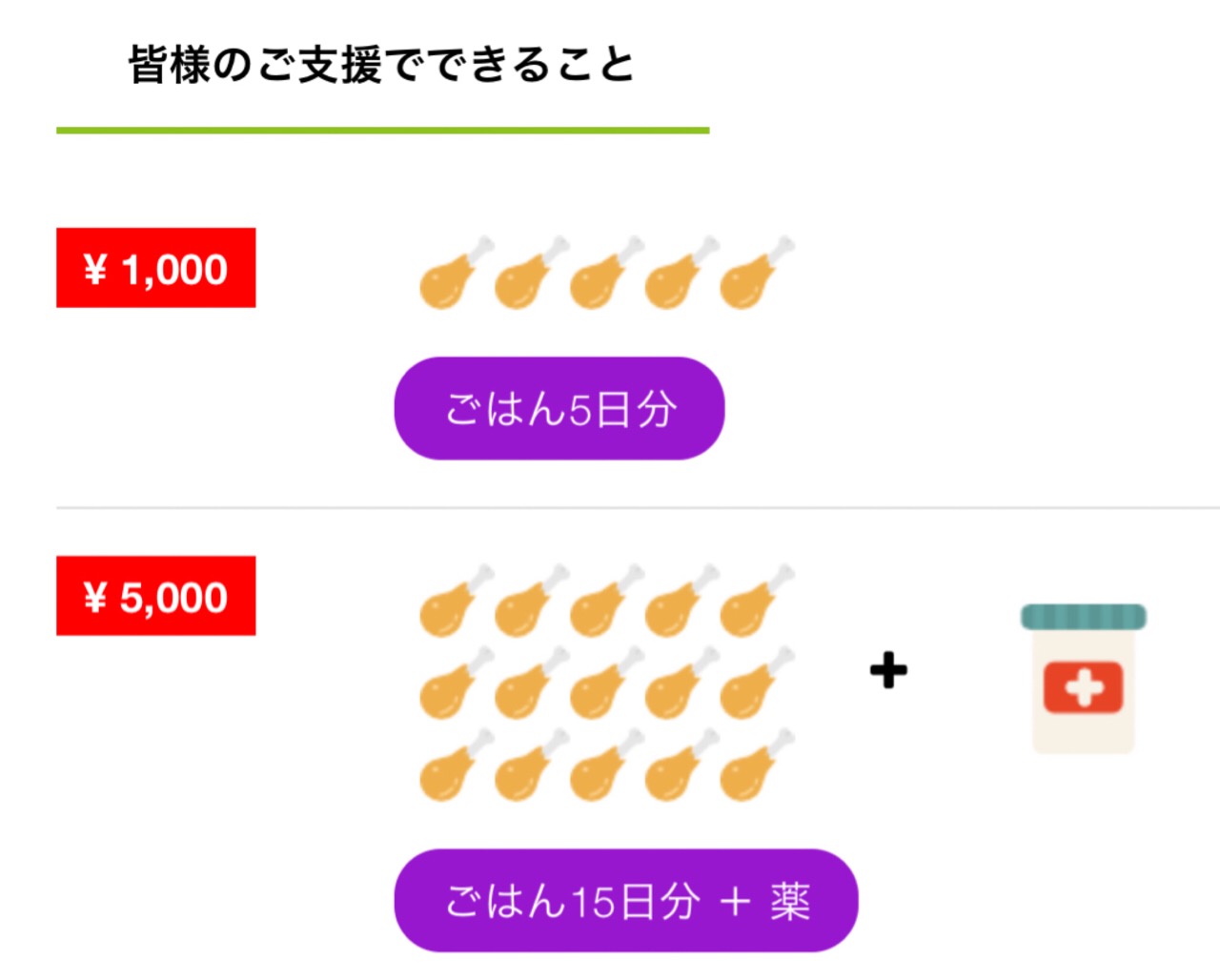Click the black plus sign icon

point(888,670)
